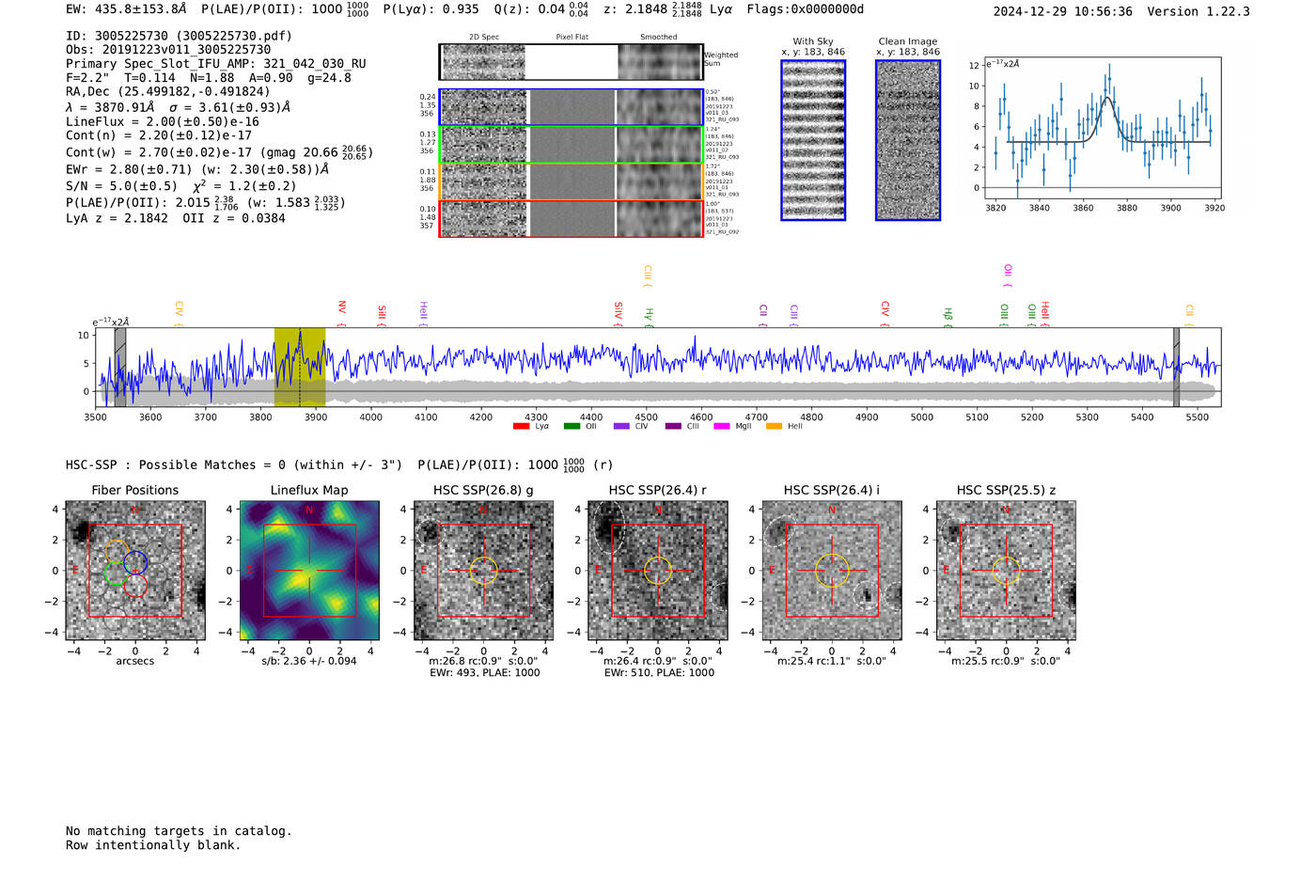Click the 'EWr: 510, PLAE: 1000' label
This screenshot has width=1316, height=896.
659,673
